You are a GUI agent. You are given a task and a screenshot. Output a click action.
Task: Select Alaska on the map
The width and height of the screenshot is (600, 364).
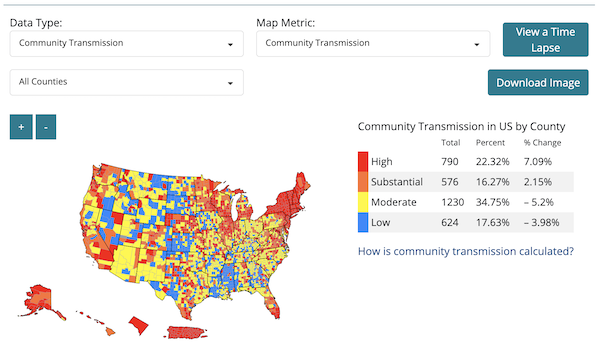(x=38, y=300)
